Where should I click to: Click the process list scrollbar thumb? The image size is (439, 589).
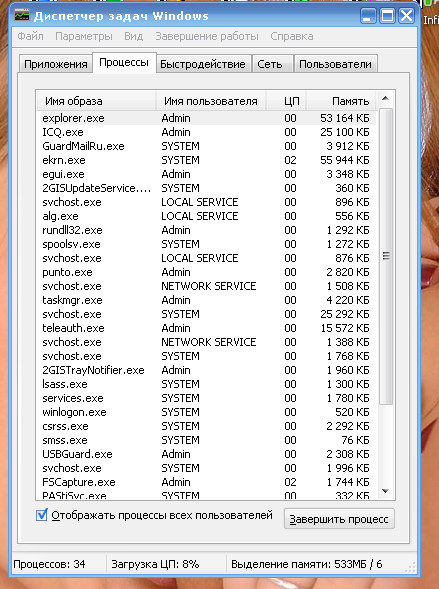pos(385,257)
